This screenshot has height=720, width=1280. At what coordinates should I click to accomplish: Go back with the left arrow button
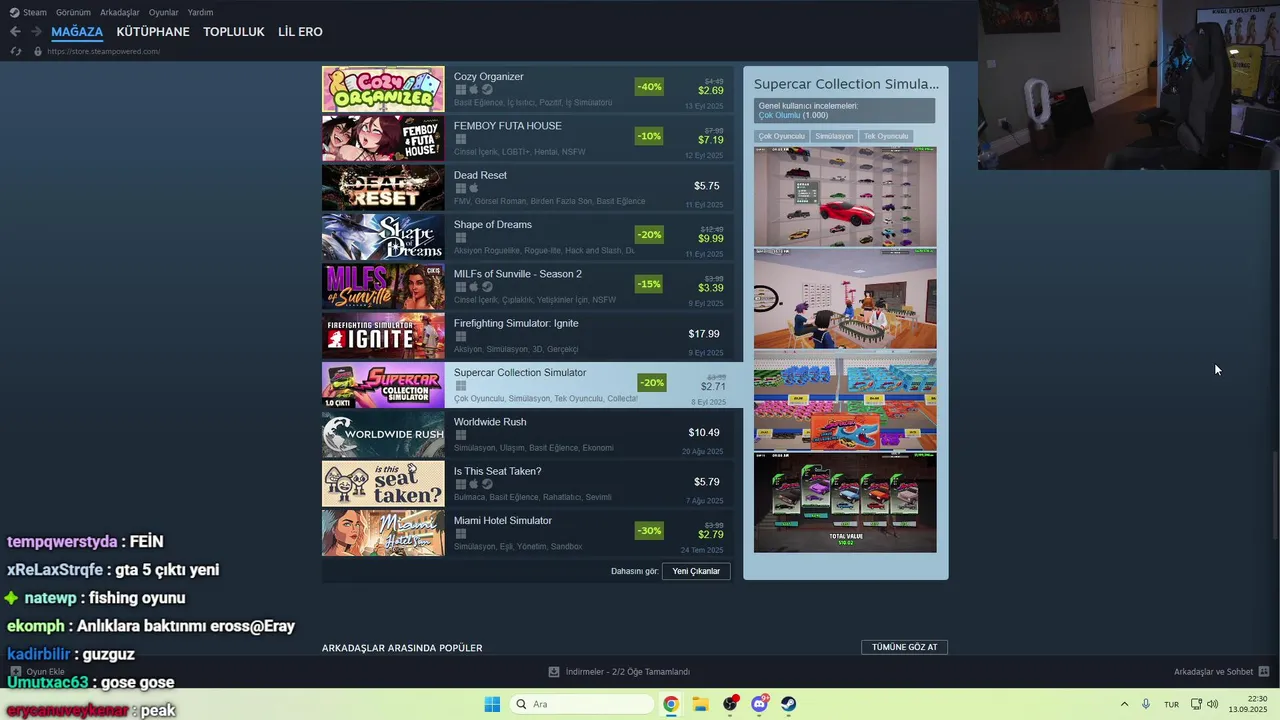click(x=15, y=32)
